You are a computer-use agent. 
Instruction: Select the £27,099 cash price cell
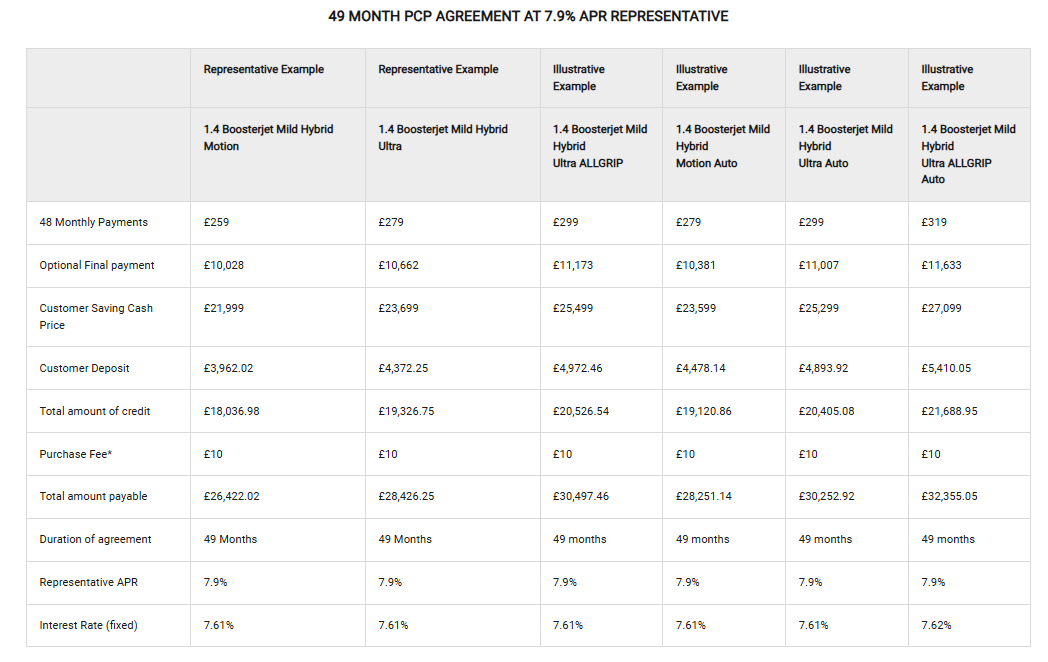(941, 308)
